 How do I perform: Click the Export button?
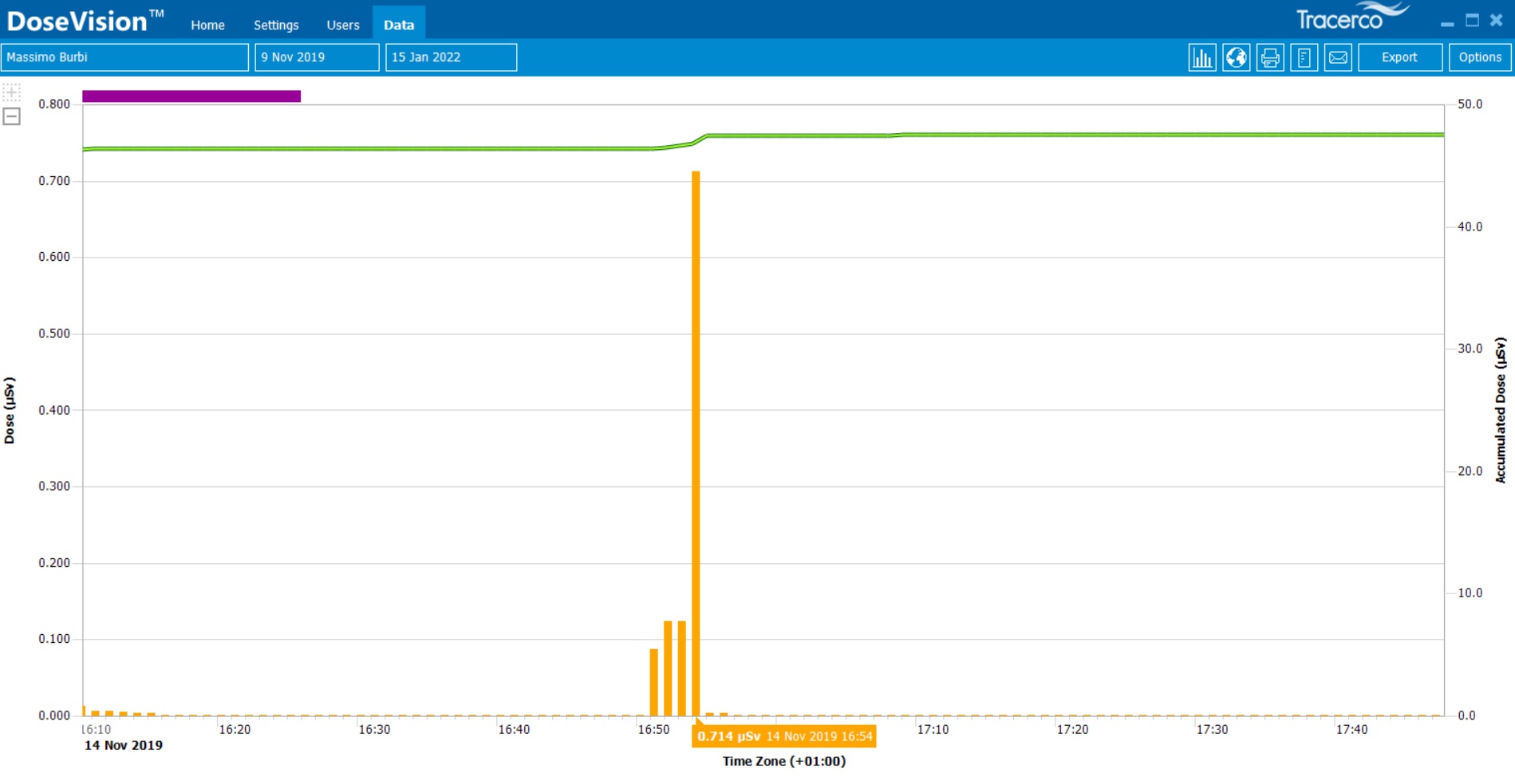(1399, 57)
